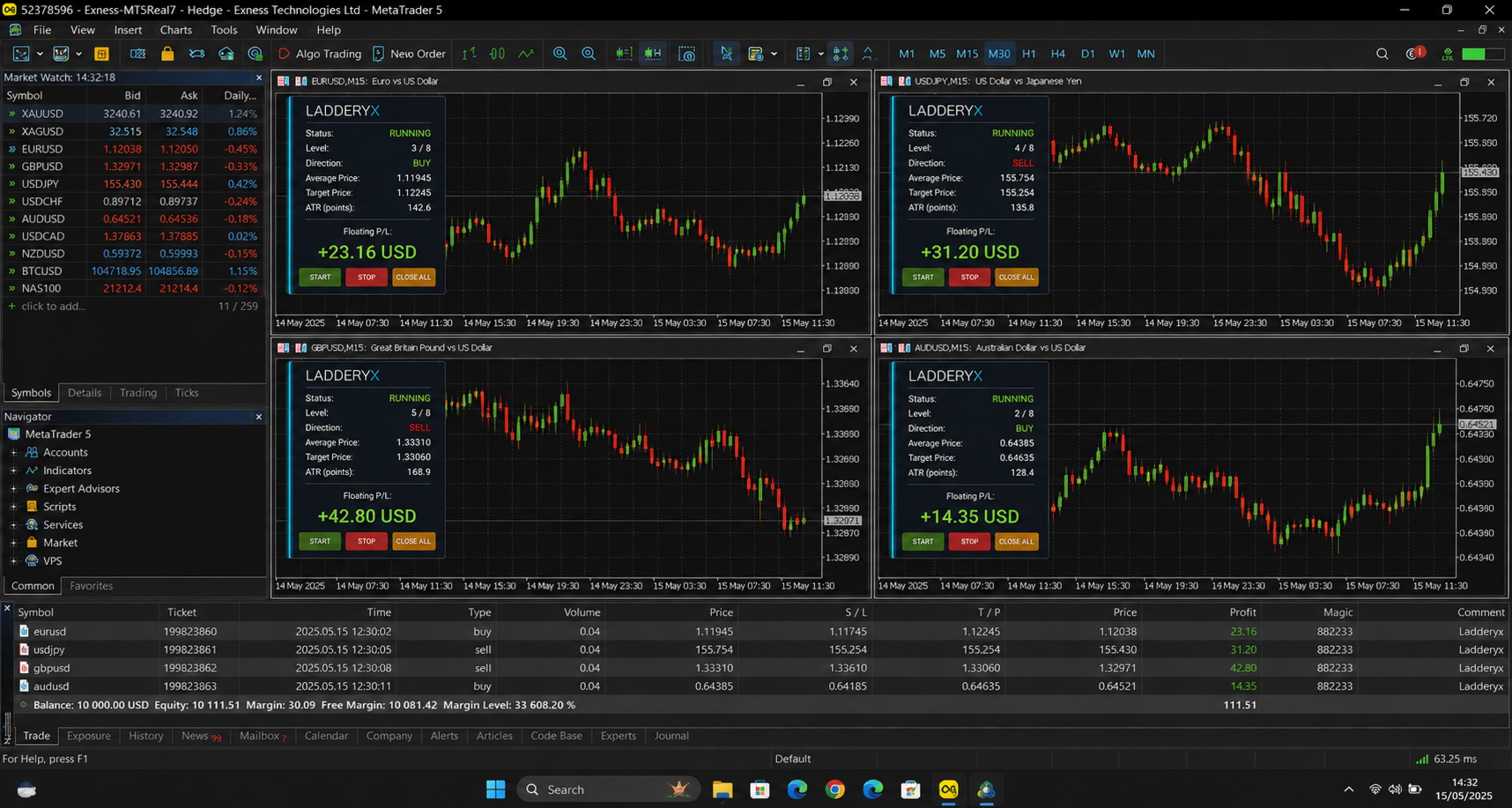Open File Explorer from the taskbar

(723, 789)
